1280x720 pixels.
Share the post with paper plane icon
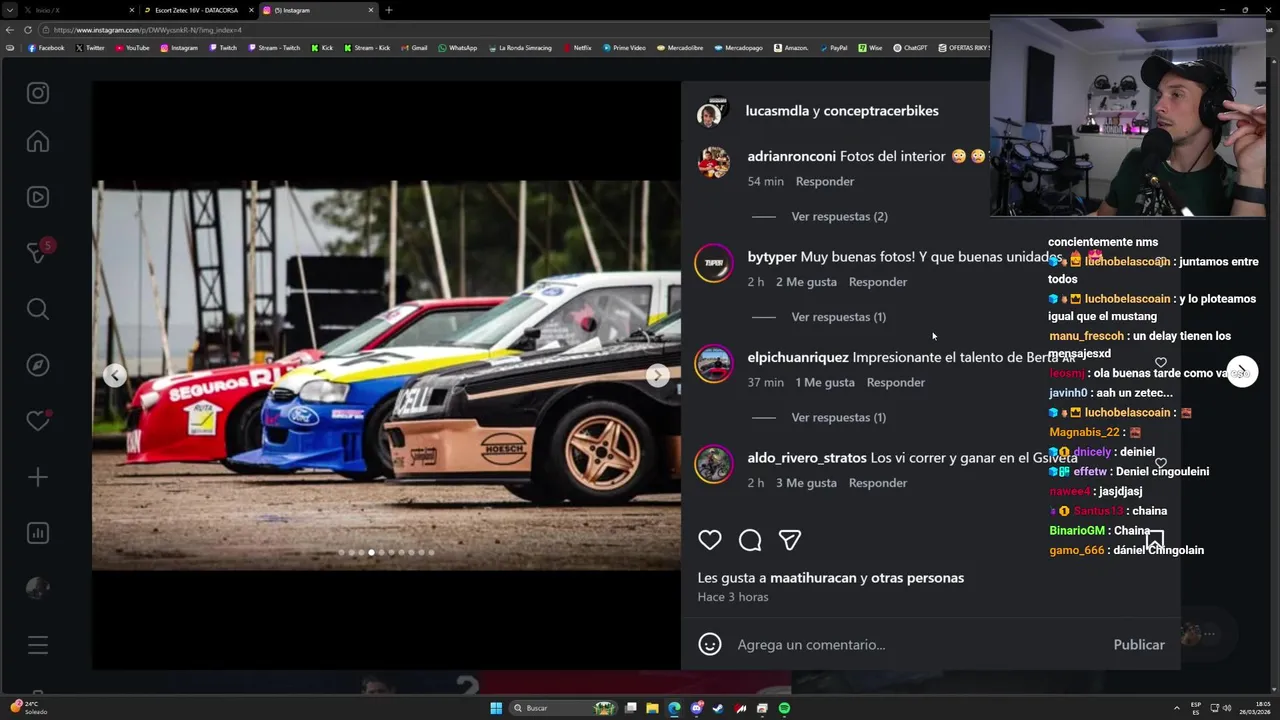point(790,540)
